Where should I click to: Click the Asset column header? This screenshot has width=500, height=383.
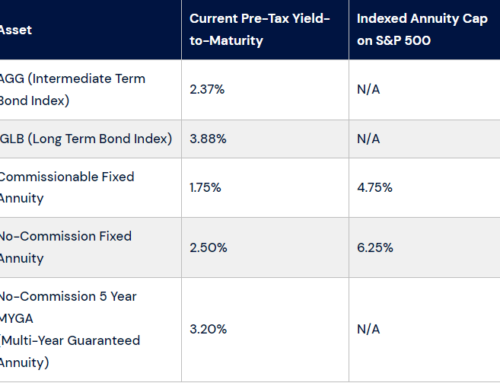click(16, 30)
